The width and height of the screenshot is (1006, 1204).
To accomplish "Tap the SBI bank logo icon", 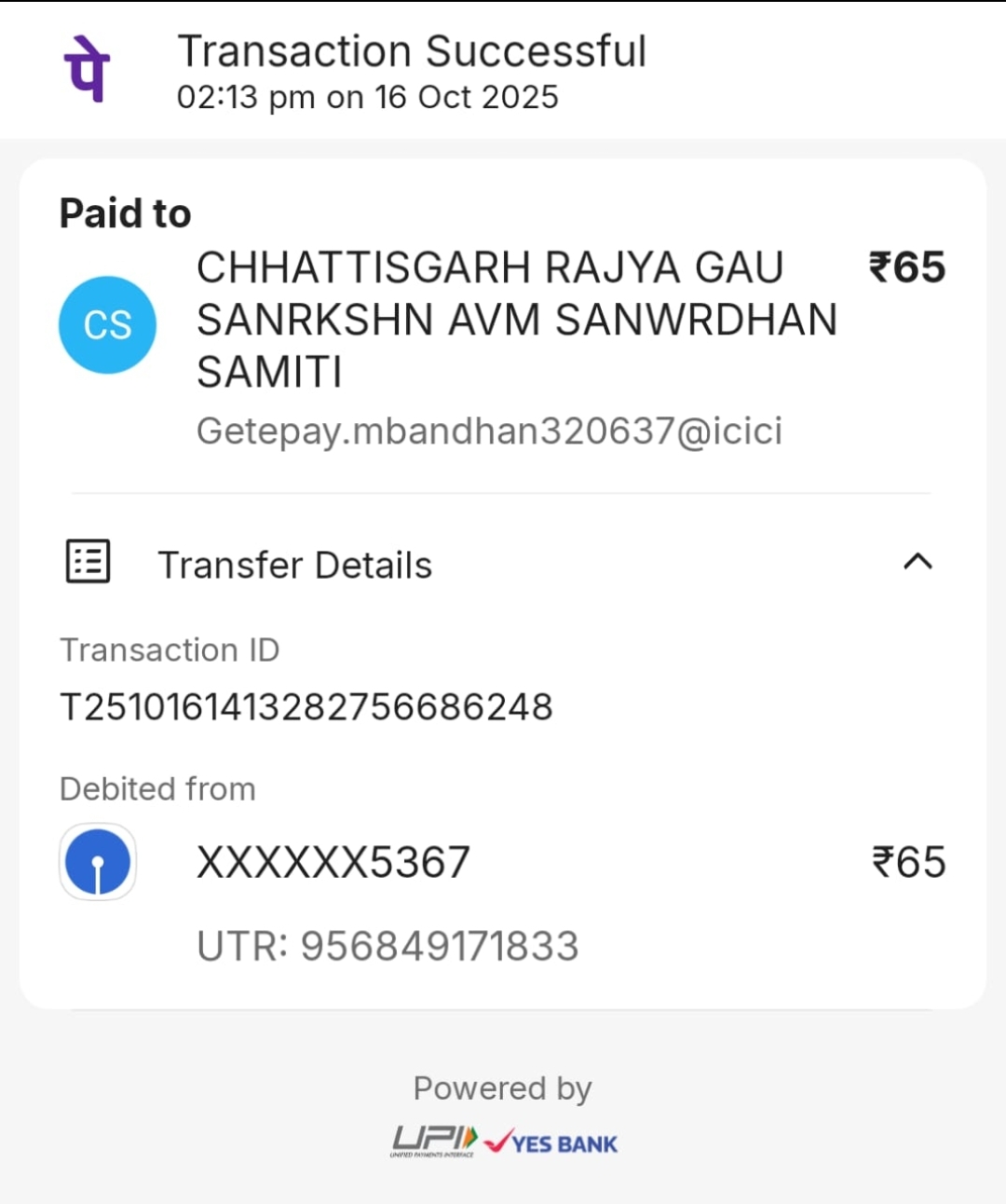I will 98,862.
